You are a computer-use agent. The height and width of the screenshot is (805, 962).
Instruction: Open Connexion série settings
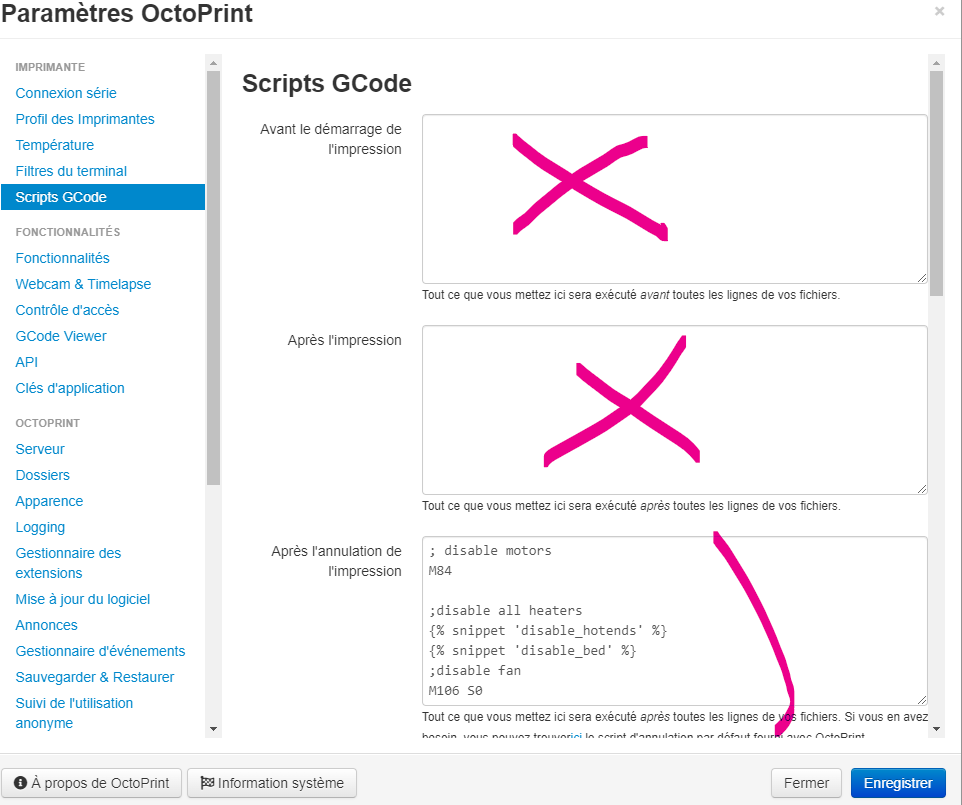click(66, 93)
